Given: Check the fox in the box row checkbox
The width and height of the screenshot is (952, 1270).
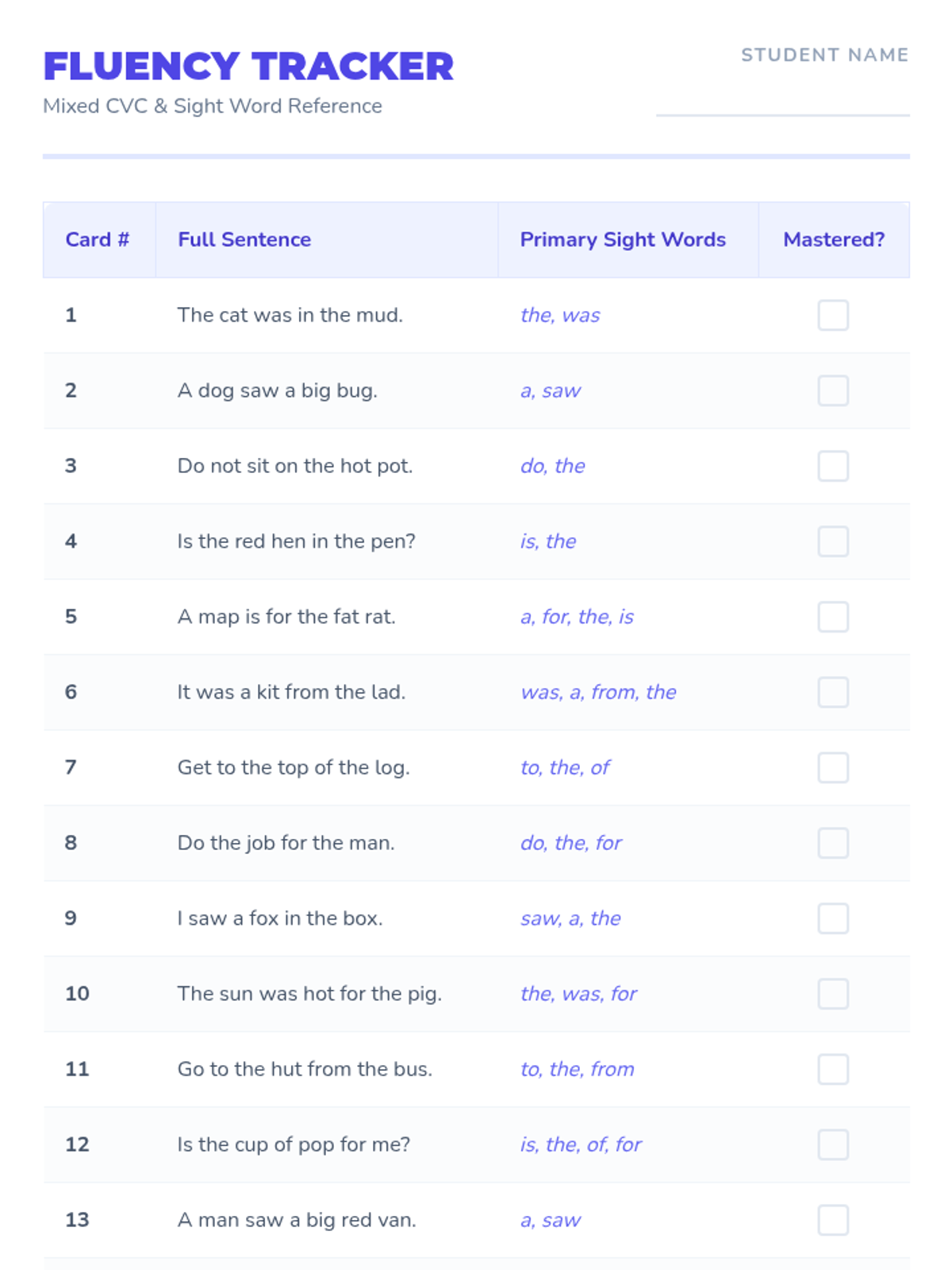Looking at the screenshot, I should 833,918.
